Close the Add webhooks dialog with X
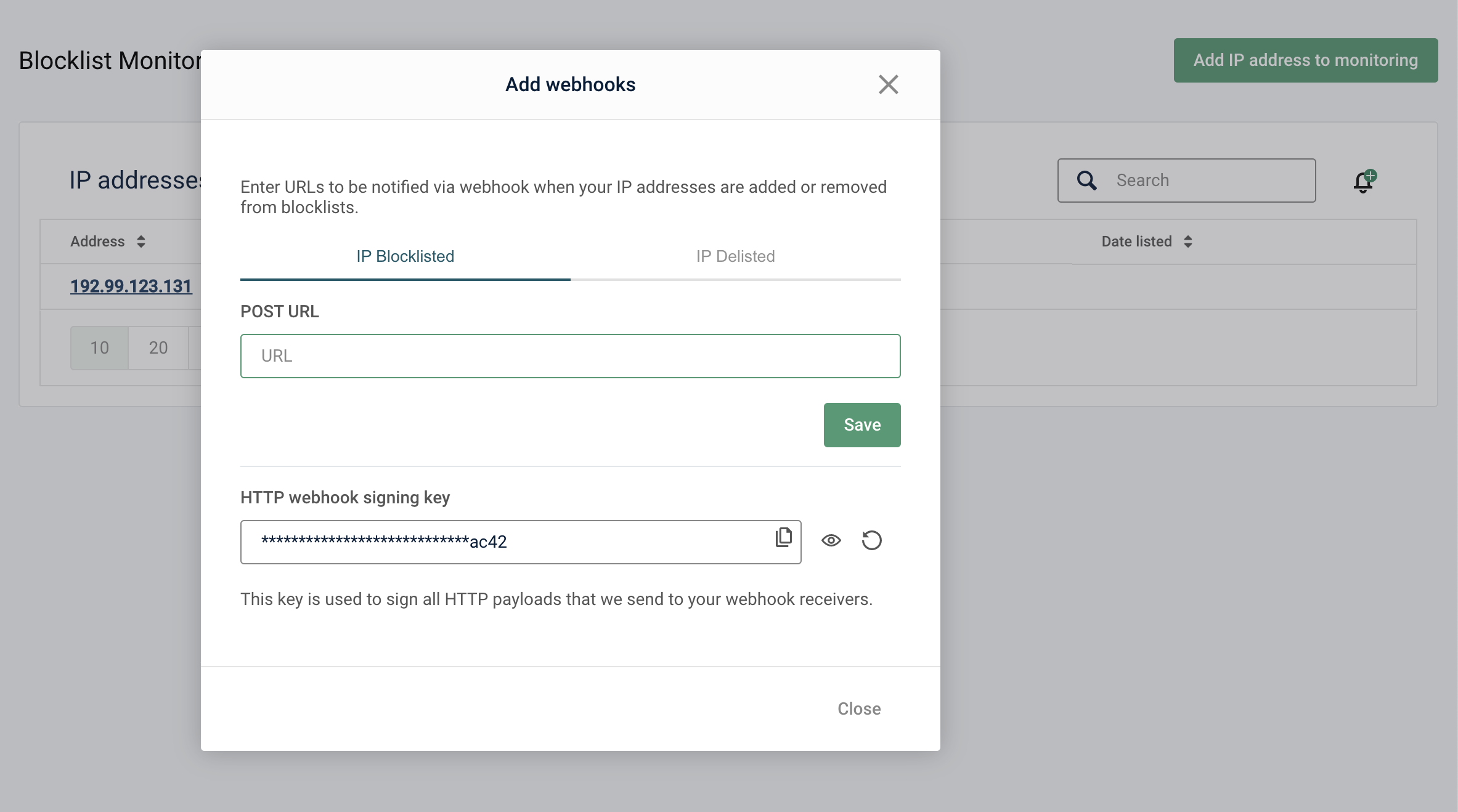 click(888, 84)
